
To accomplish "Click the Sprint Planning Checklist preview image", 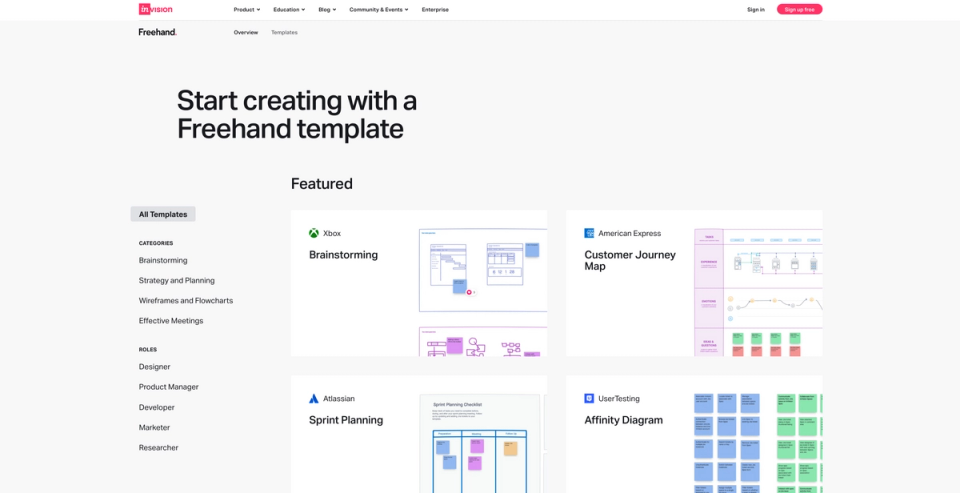I will tap(482, 443).
